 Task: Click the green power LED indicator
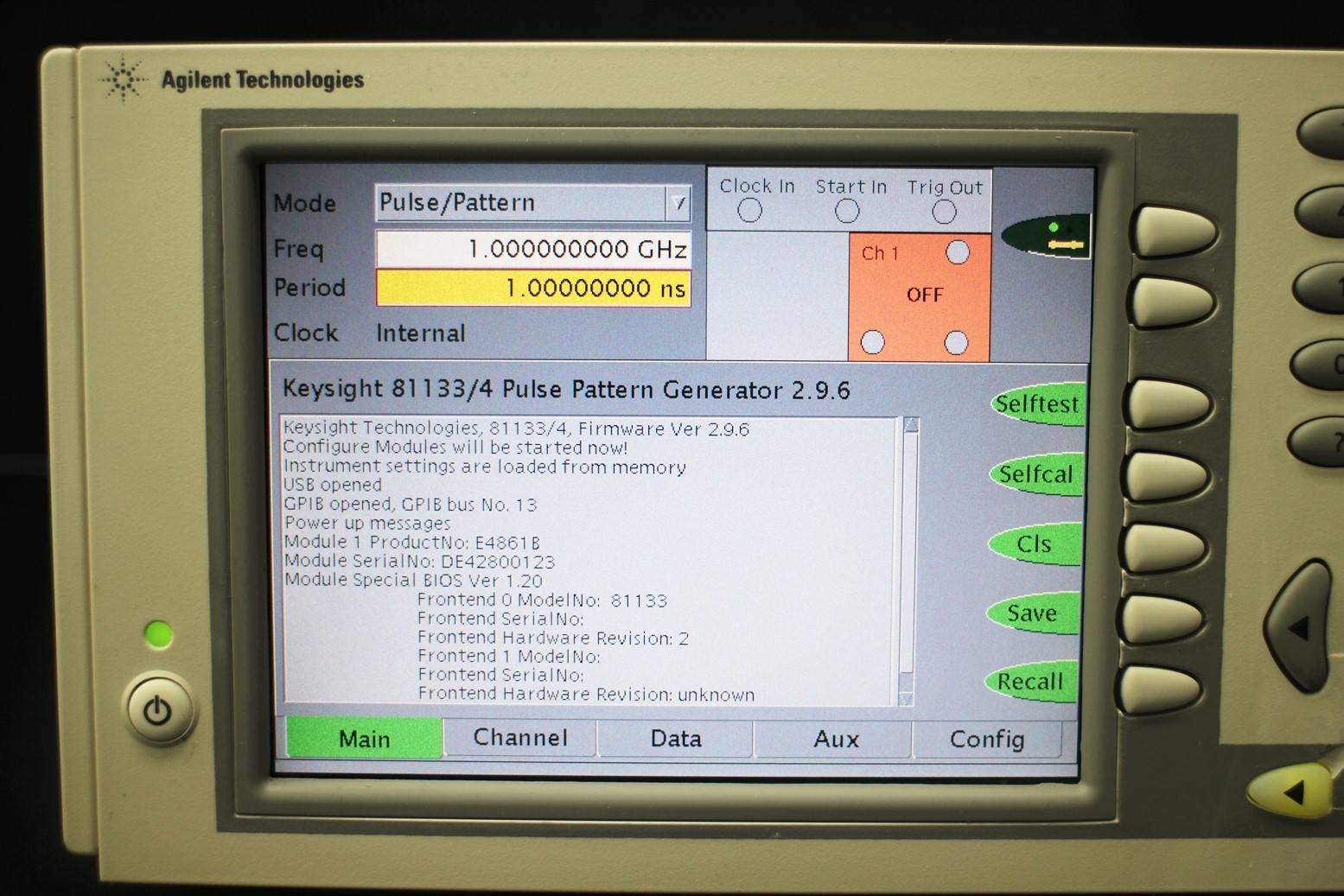click(159, 635)
